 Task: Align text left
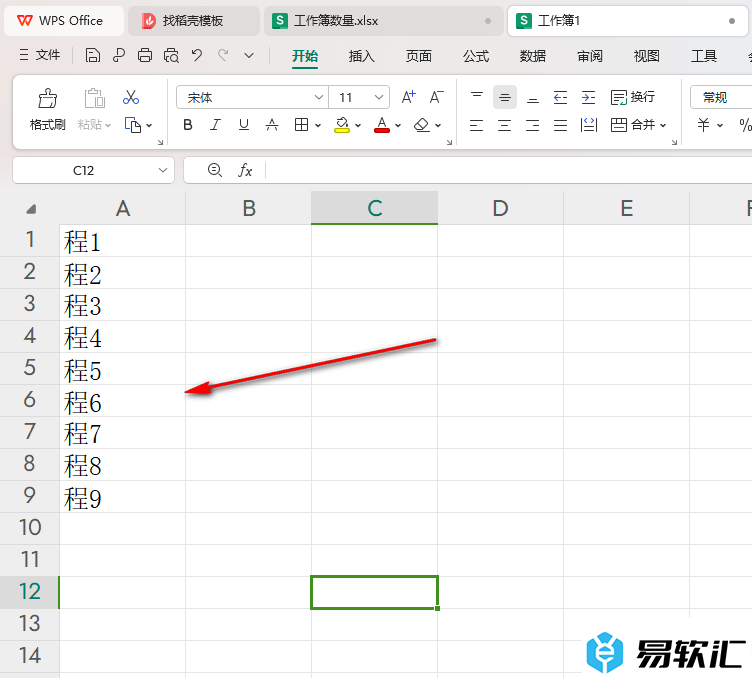476,126
